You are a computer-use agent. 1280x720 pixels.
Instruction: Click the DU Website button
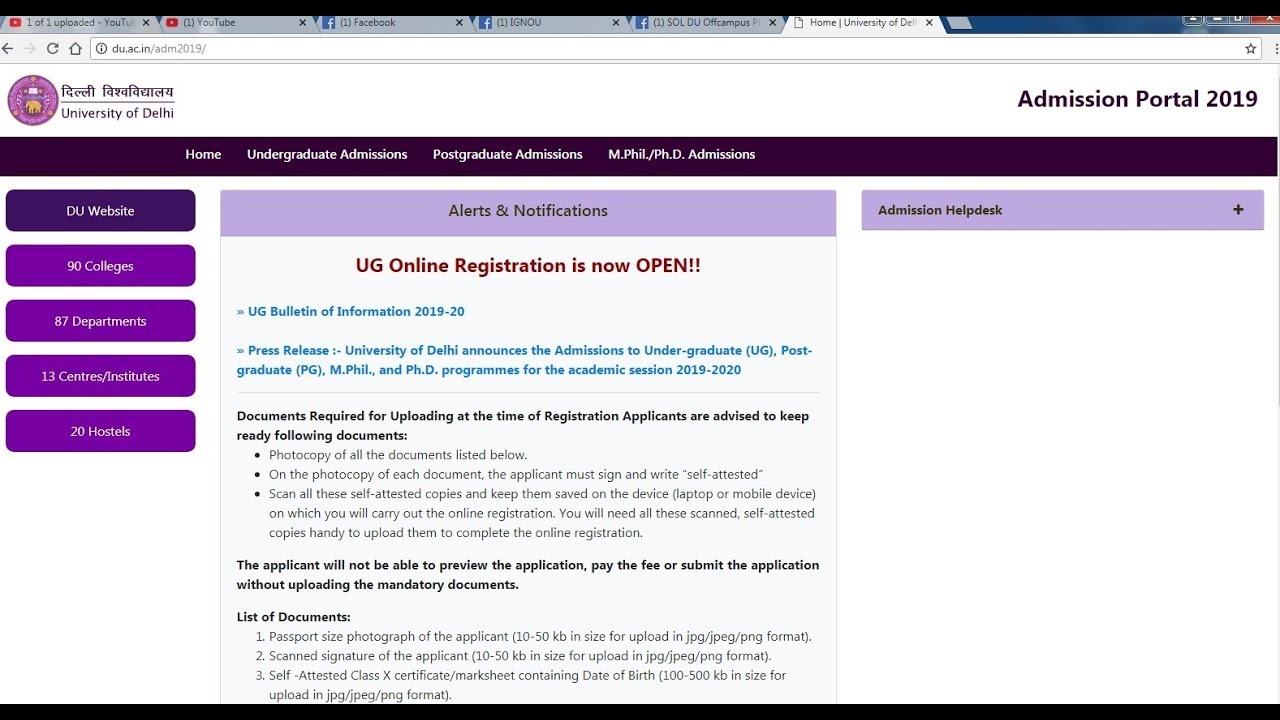(100, 211)
